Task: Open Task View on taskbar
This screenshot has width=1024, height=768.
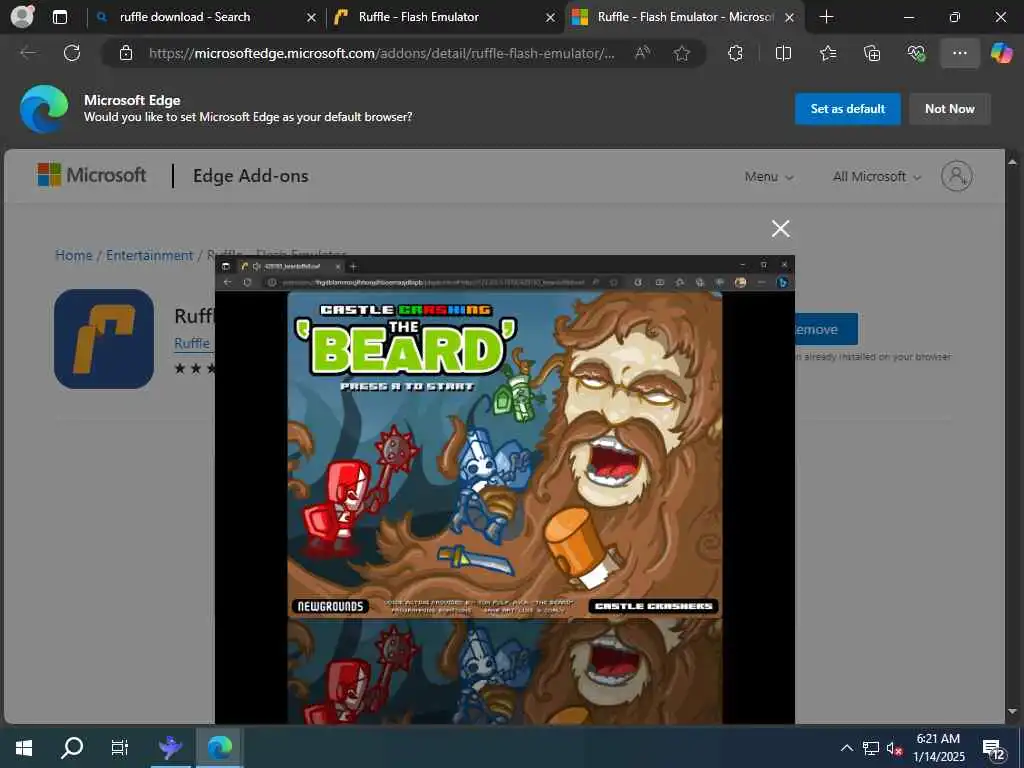Action: coord(120,747)
